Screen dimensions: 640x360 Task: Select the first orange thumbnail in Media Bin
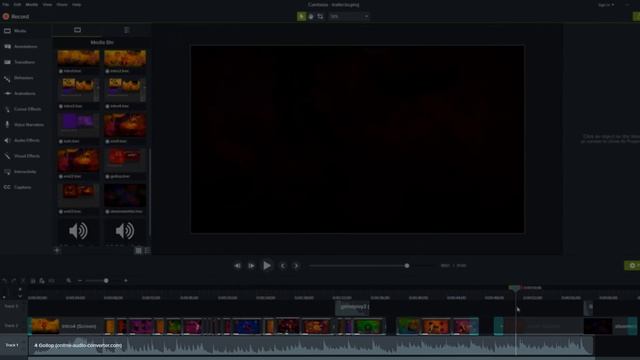pos(78,58)
